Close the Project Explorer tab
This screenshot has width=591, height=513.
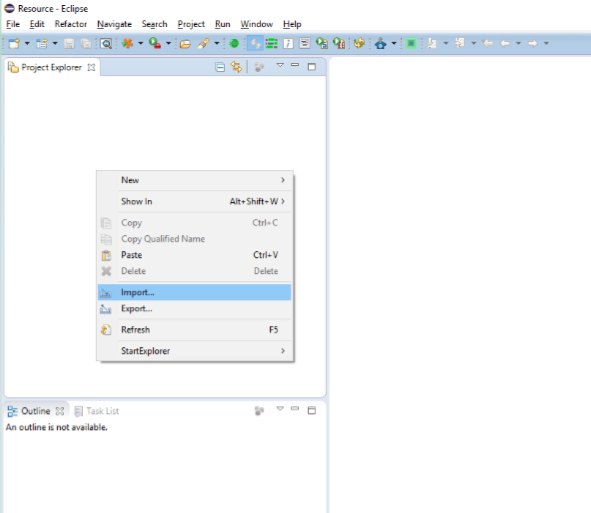(x=91, y=67)
